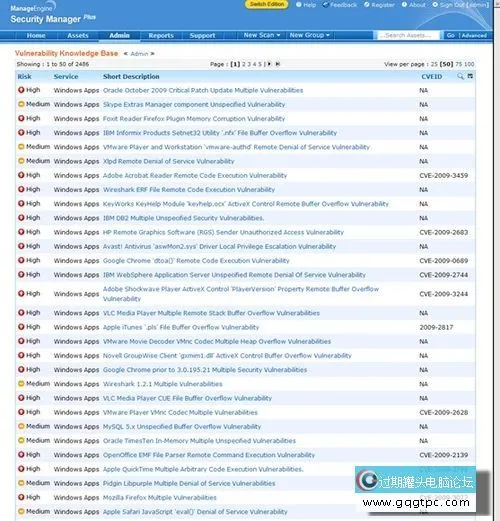The height and width of the screenshot is (521, 500).
Task: Click the High risk icon on Wireshark ERF File row
Action: 21,189
